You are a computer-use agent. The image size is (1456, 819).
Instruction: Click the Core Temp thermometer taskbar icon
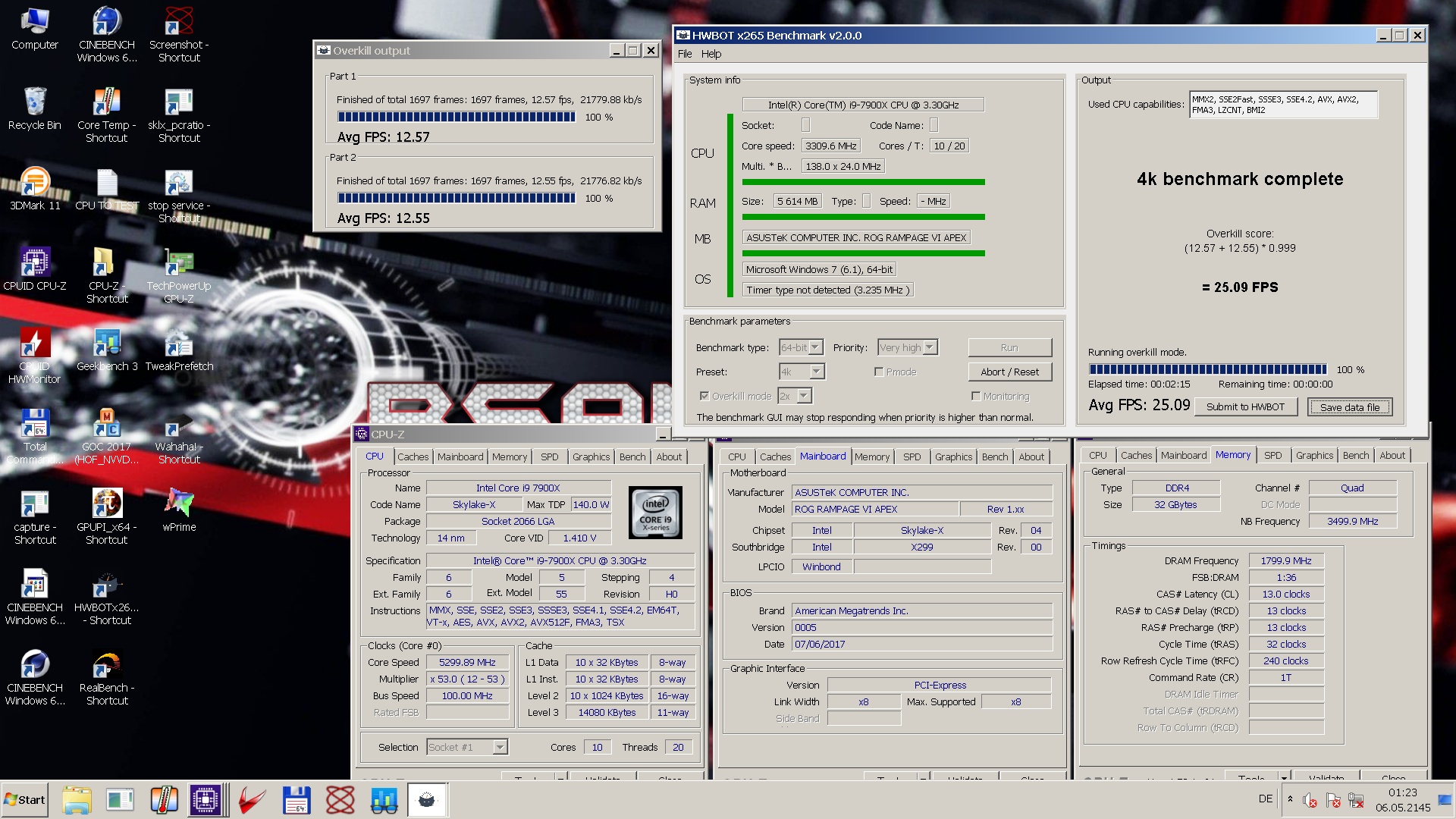click(x=163, y=799)
